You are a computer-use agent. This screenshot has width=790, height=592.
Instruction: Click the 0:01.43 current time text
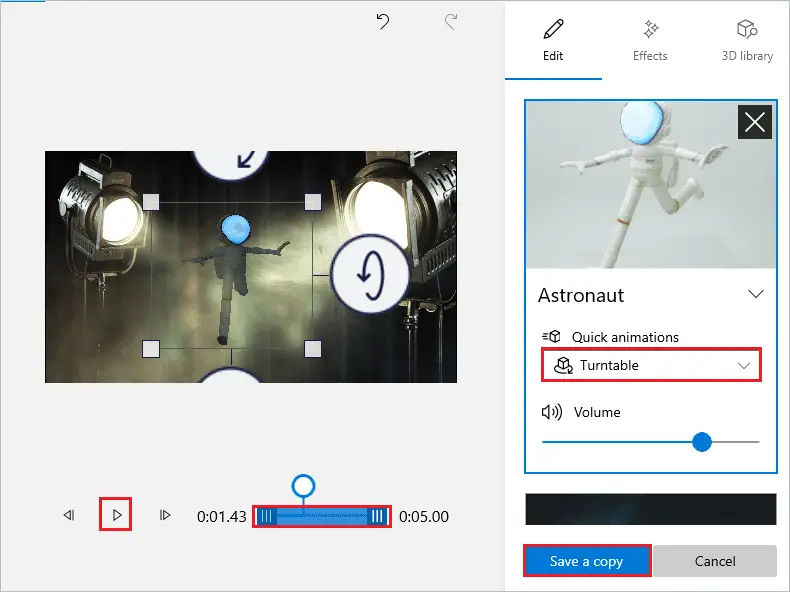pos(222,516)
